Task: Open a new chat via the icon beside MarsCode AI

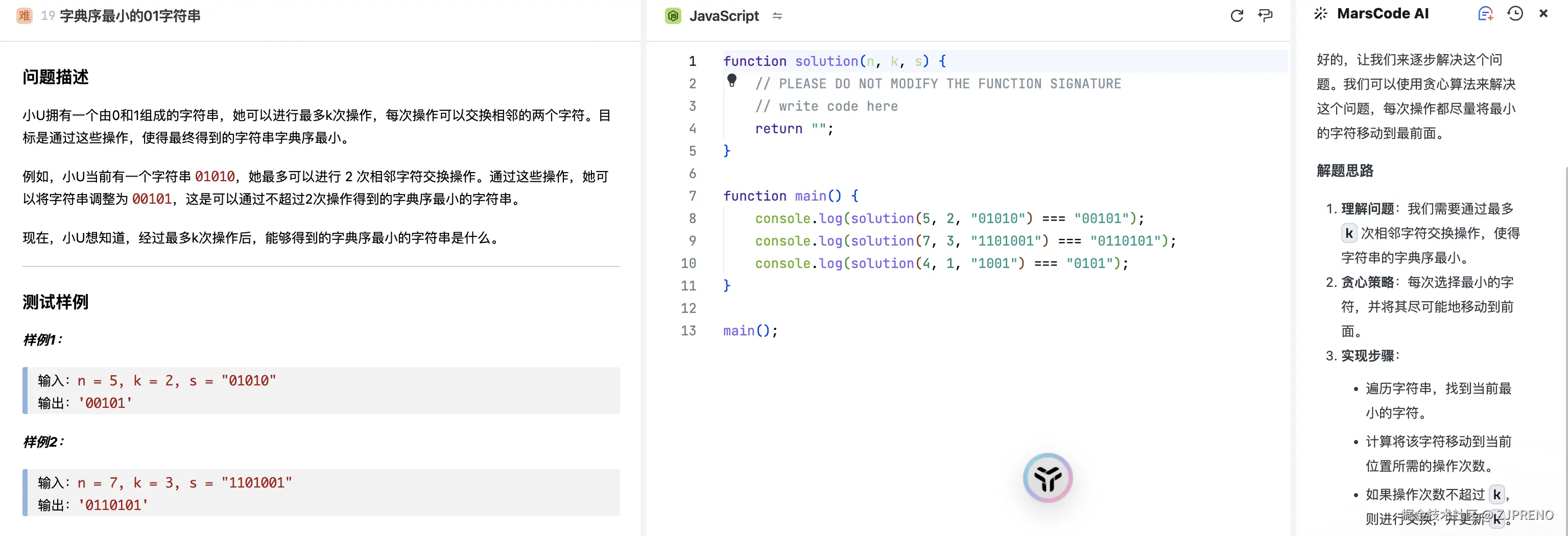Action: click(1486, 13)
